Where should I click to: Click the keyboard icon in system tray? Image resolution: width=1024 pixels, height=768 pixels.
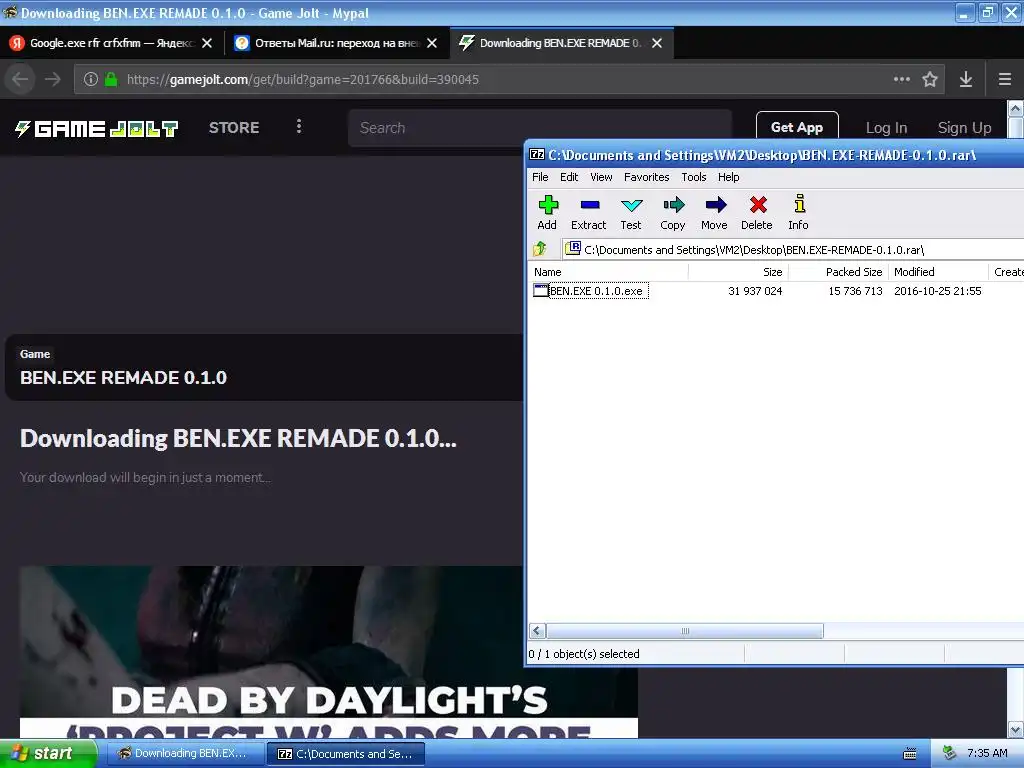910,754
